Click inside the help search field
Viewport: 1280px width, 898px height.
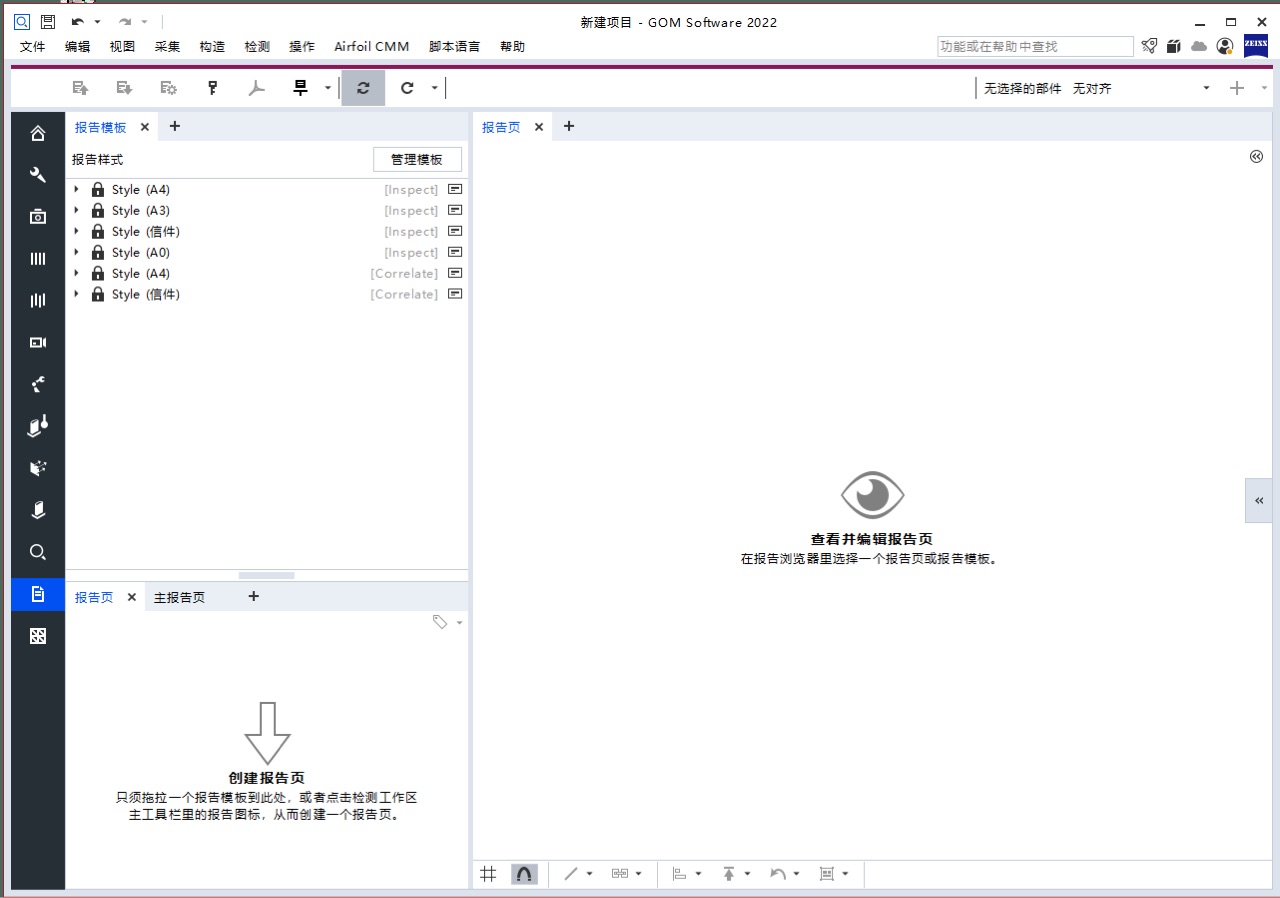point(1034,46)
